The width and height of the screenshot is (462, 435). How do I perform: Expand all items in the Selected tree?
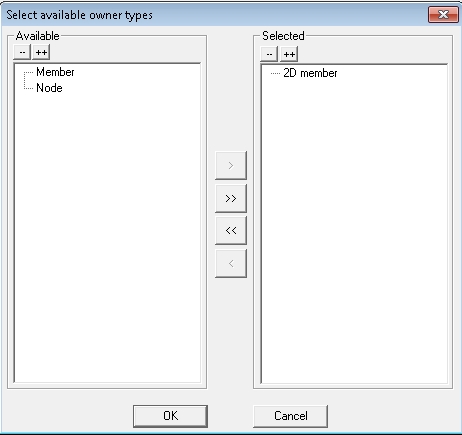[289, 54]
